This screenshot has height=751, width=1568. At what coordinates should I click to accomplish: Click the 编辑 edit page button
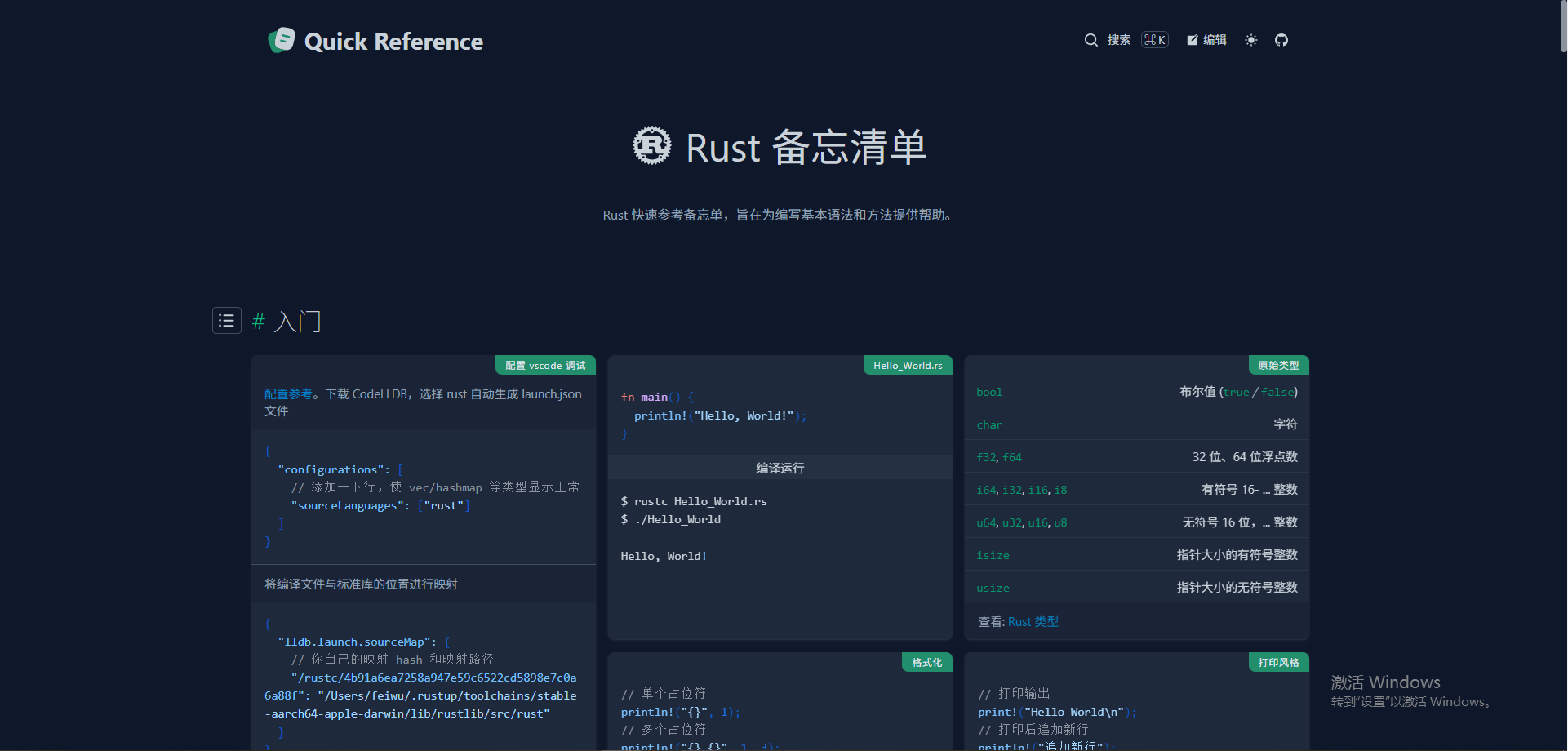tap(1206, 40)
